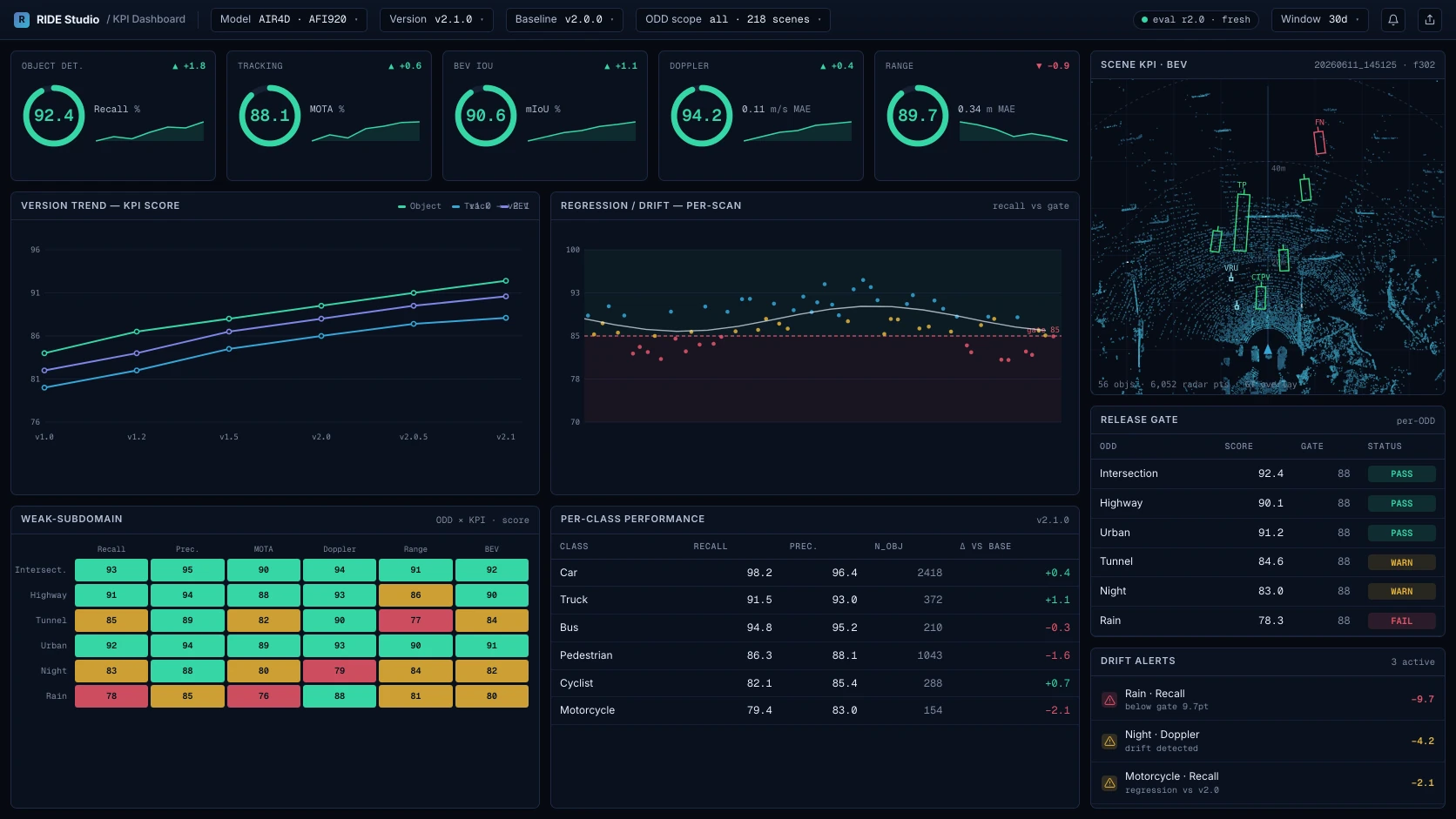Select Night Doppler heatmap cell 79
The width and height of the screenshot is (1456, 819).
[340, 671]
